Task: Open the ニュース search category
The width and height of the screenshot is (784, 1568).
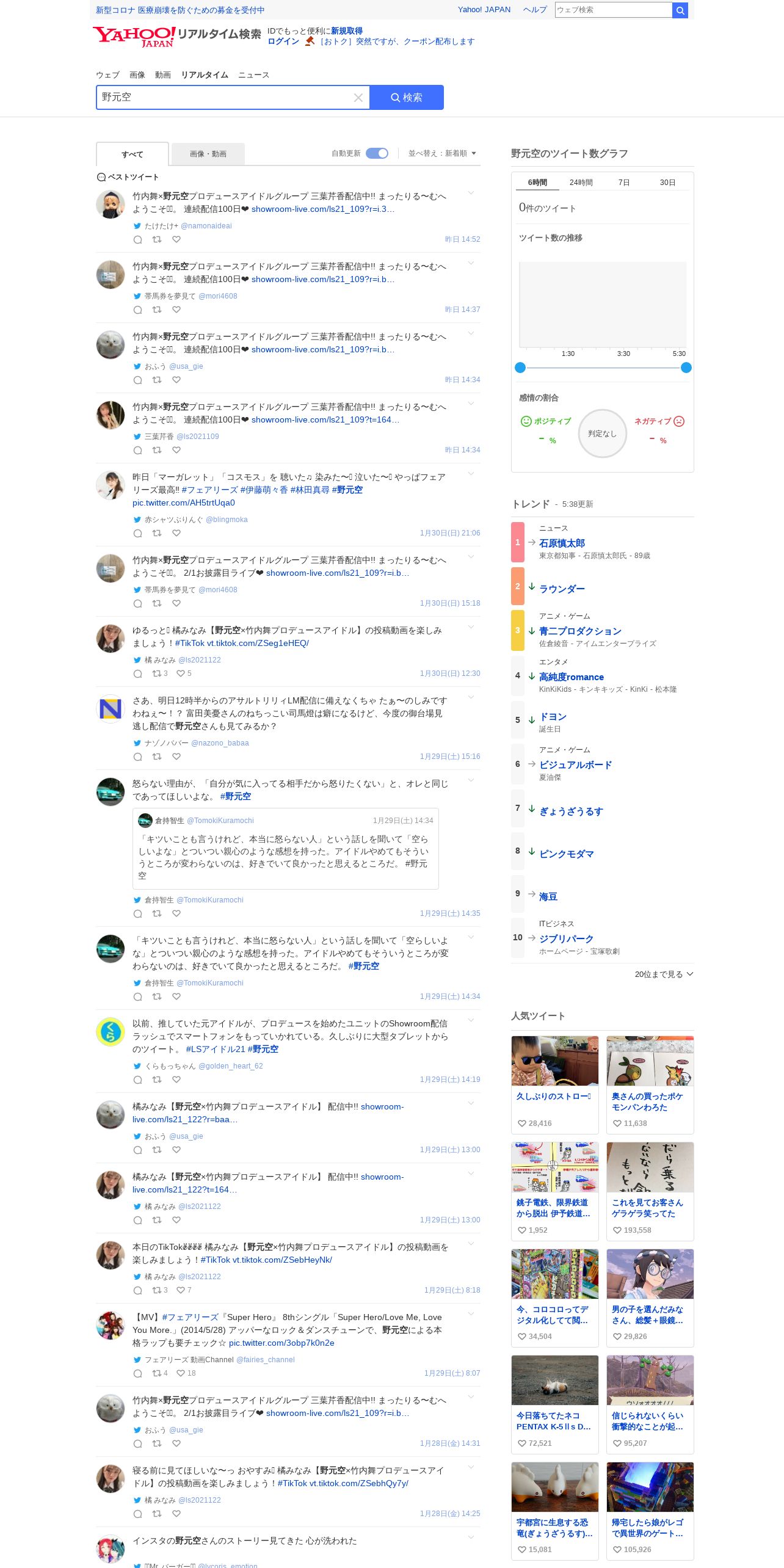Action: pos(253,75)
